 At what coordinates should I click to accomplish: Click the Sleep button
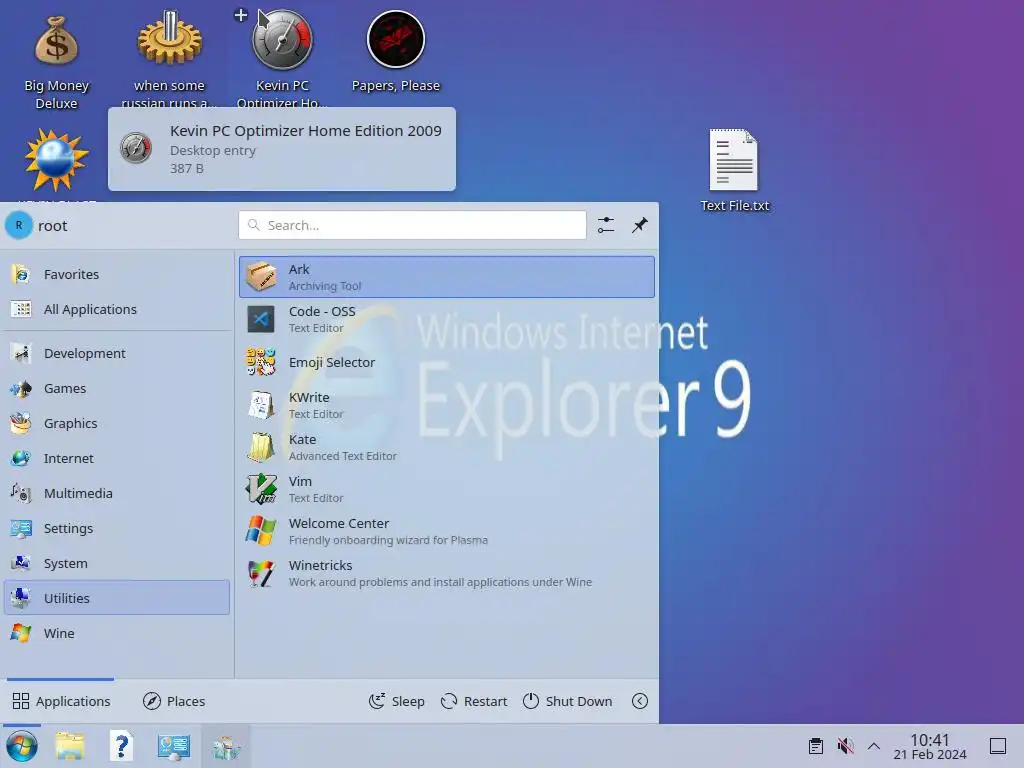(x=396, y=701)
